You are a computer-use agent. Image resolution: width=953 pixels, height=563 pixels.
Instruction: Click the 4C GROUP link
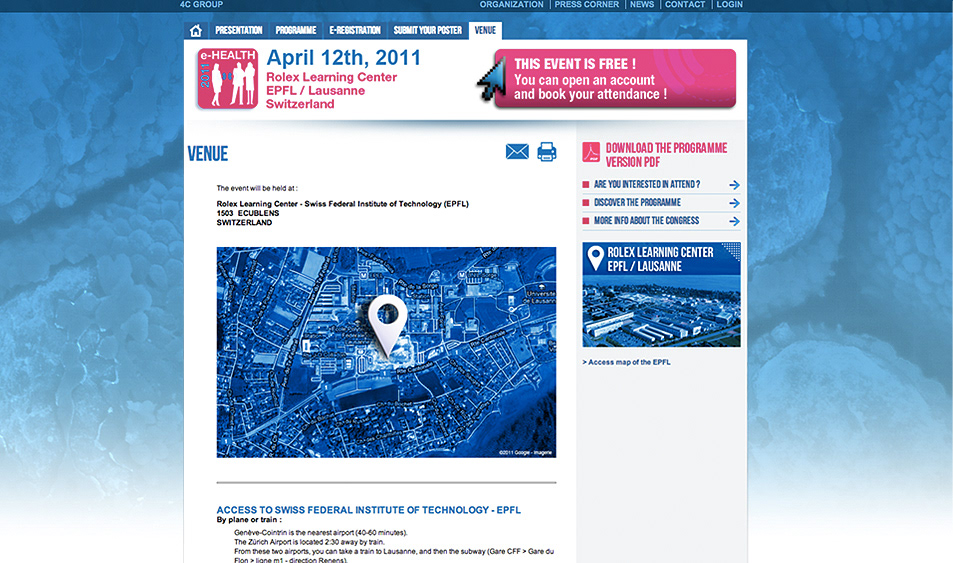pos(201,4)
